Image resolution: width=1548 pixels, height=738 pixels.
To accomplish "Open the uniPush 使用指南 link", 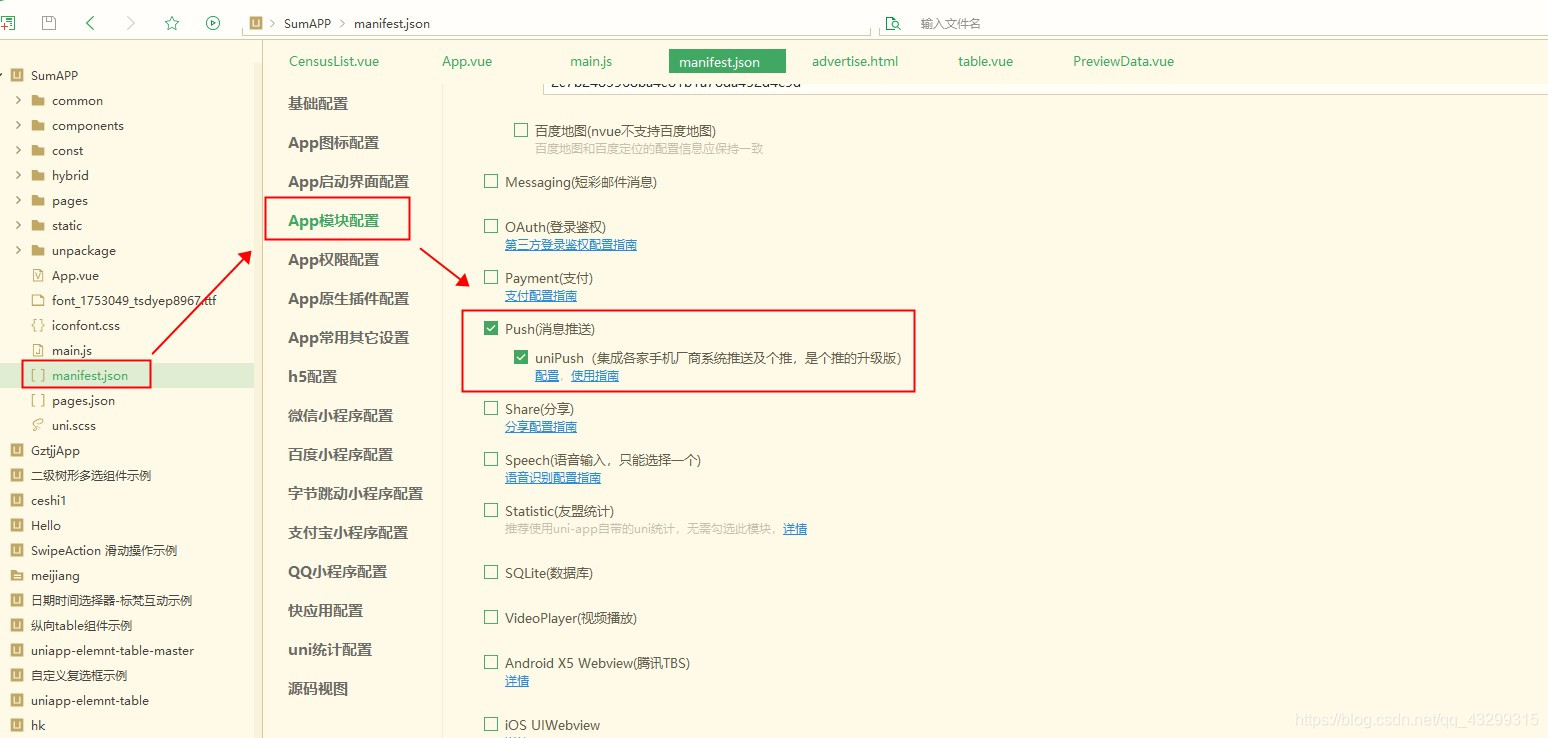I will tap(595, 376).
